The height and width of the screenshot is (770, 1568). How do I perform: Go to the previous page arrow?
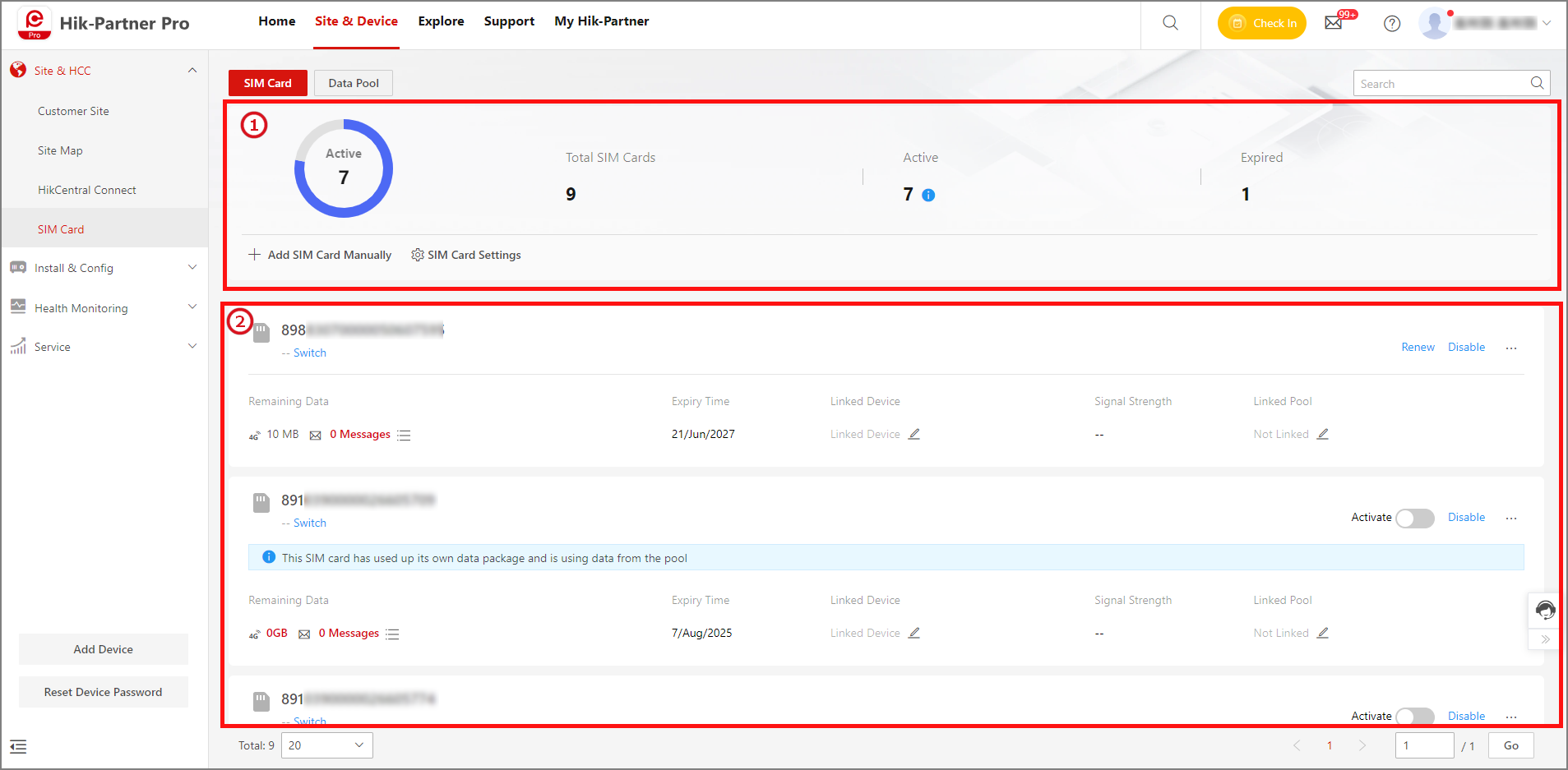1297,745
